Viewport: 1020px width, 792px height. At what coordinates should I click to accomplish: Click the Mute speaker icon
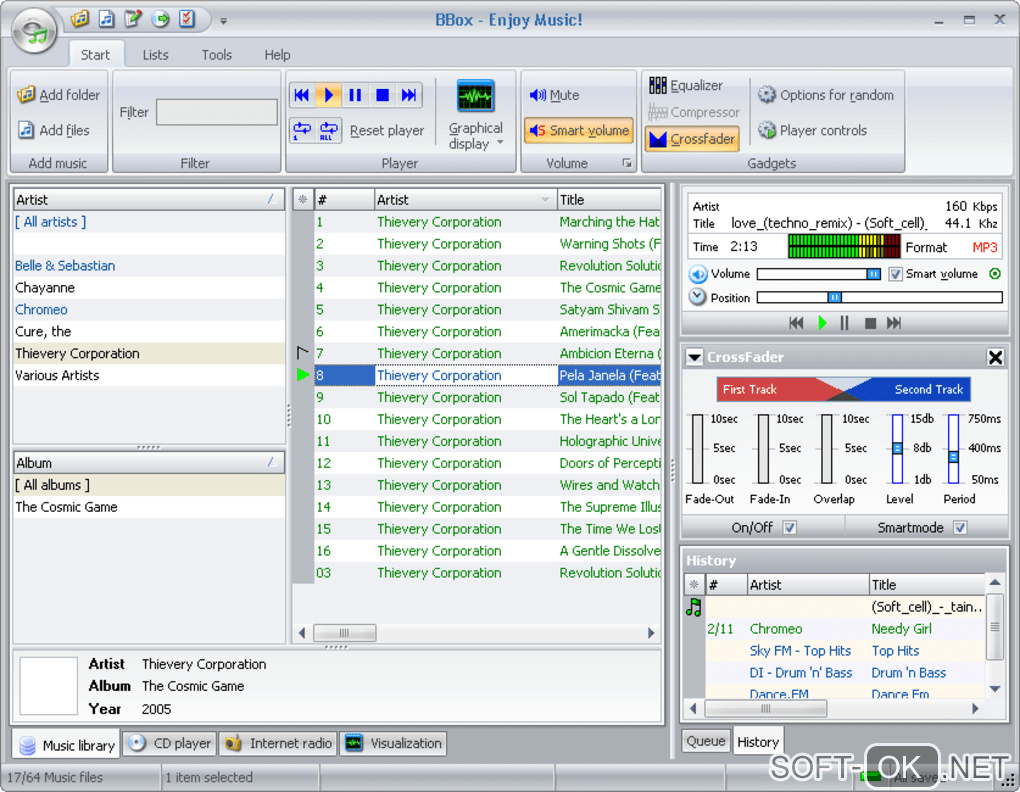pos(537,95)
